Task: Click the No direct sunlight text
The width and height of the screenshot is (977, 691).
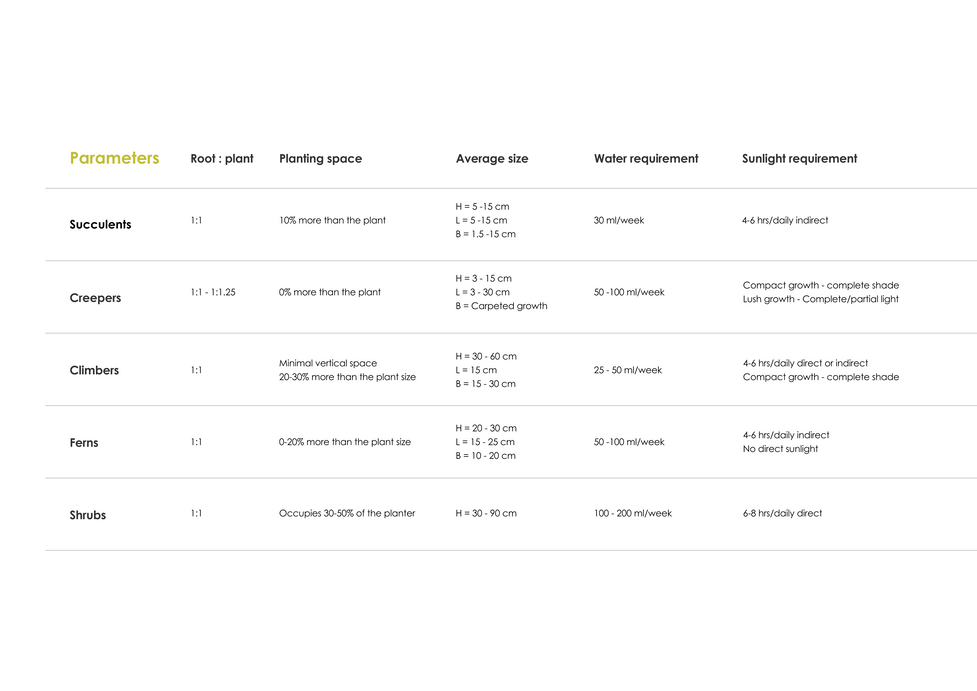Action: click(x=780, y=449)
